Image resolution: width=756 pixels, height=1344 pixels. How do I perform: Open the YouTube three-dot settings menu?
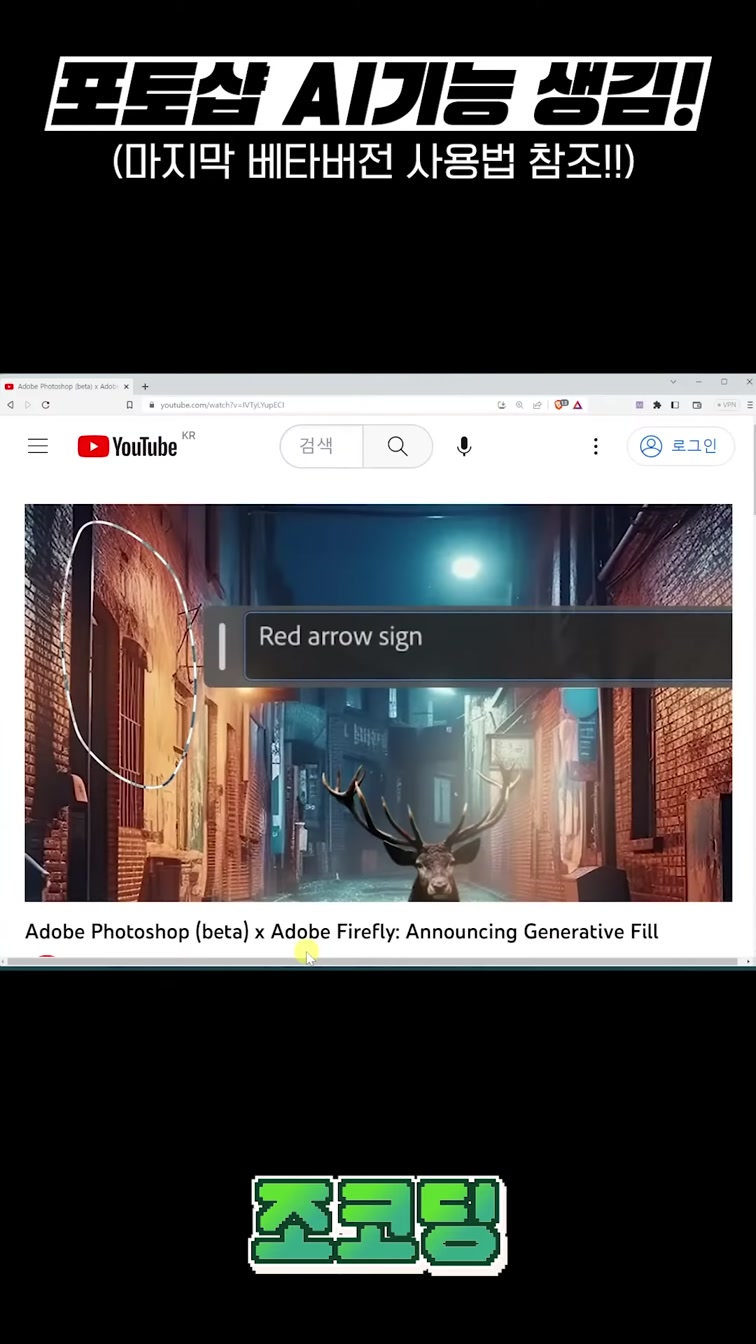(595, 446)
